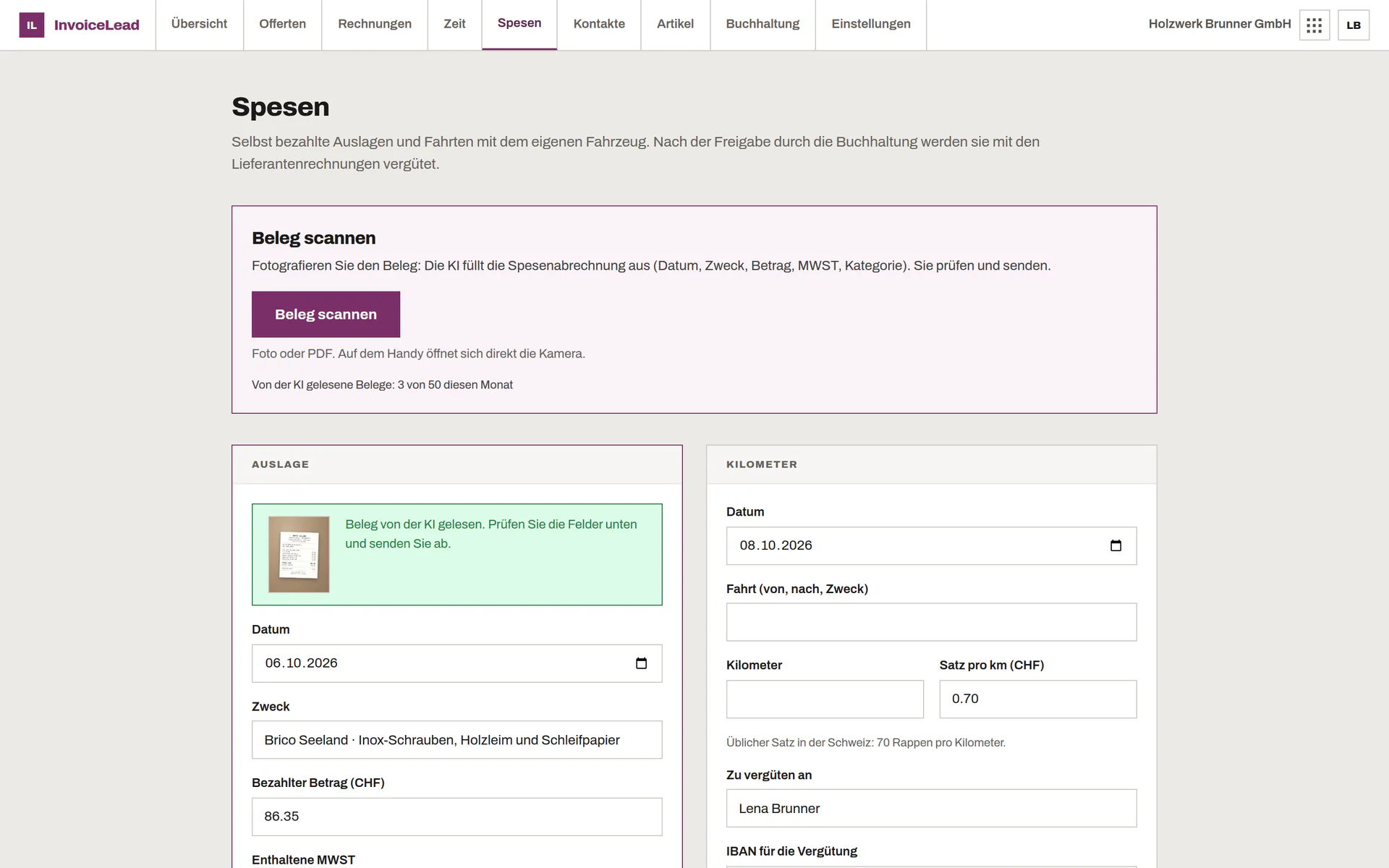This screenshot has width=1389, height=868.
Task: Open calendar picker in Kilometer Datum field
Action: click(x=1116, y=545)
